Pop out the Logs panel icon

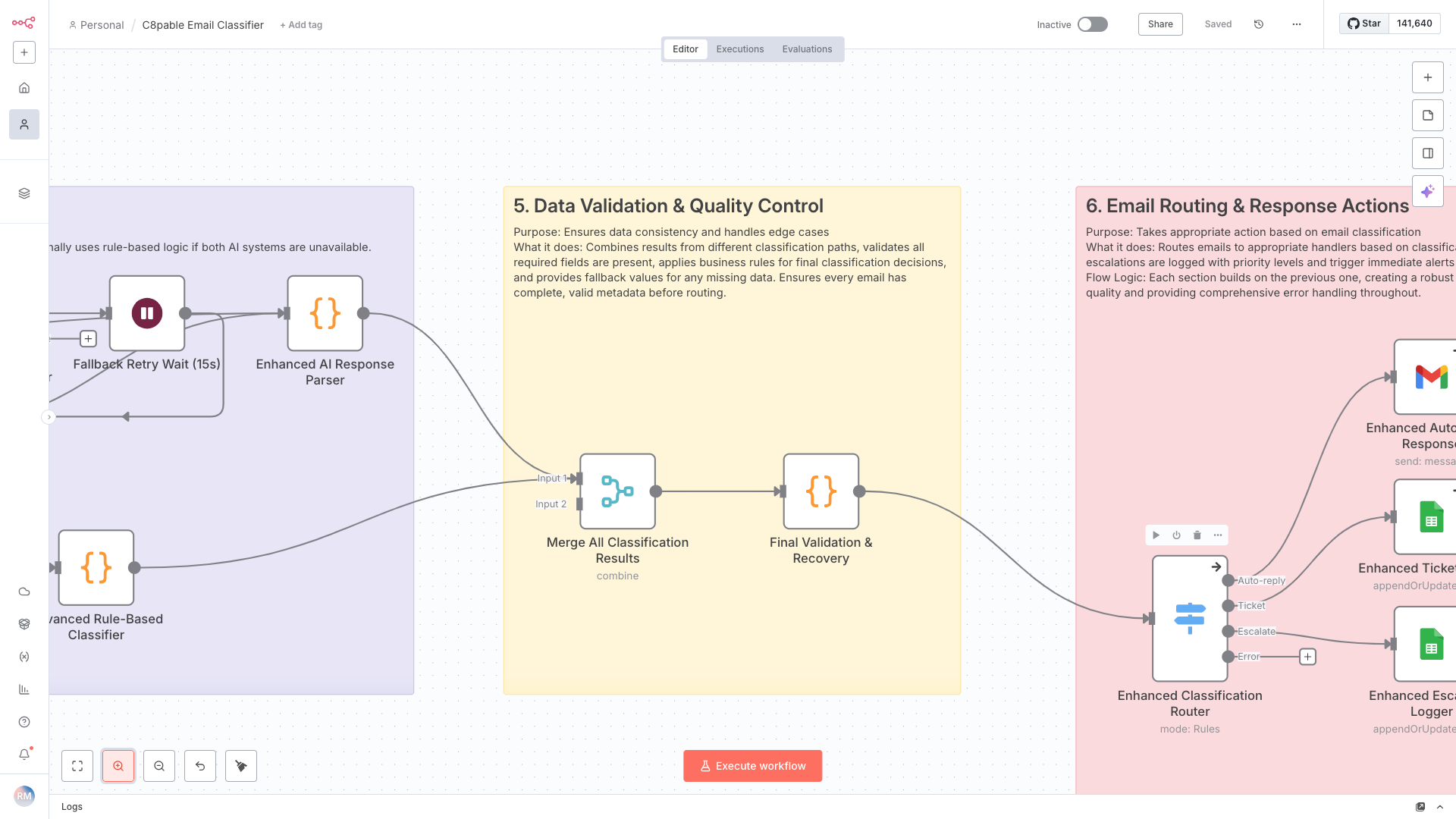coord(1420,807)
